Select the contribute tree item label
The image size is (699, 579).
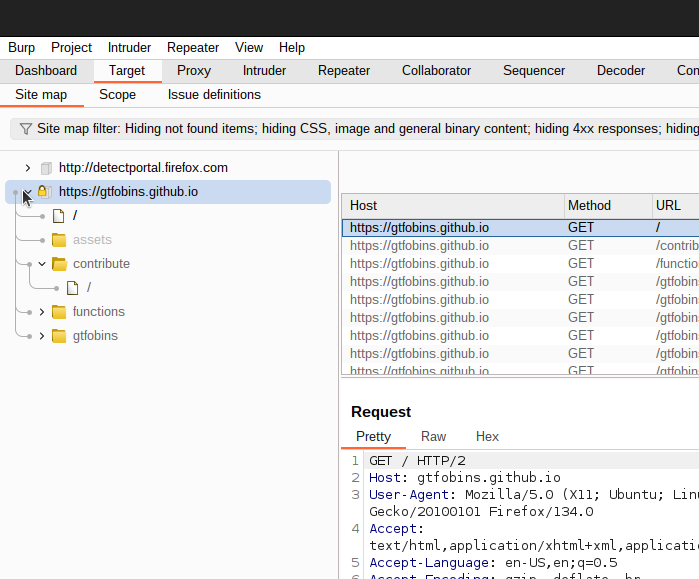101,264
